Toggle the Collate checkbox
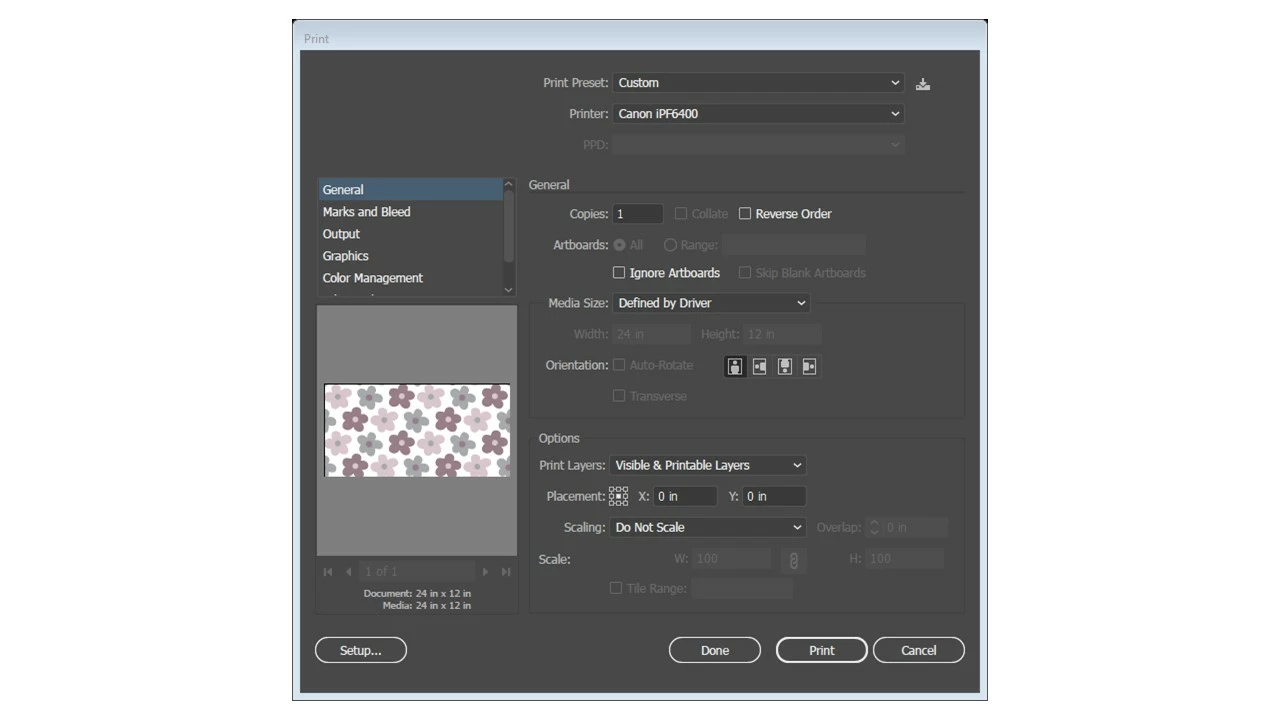The width and height of the screenshot is (1280, 720). point(681,213)
